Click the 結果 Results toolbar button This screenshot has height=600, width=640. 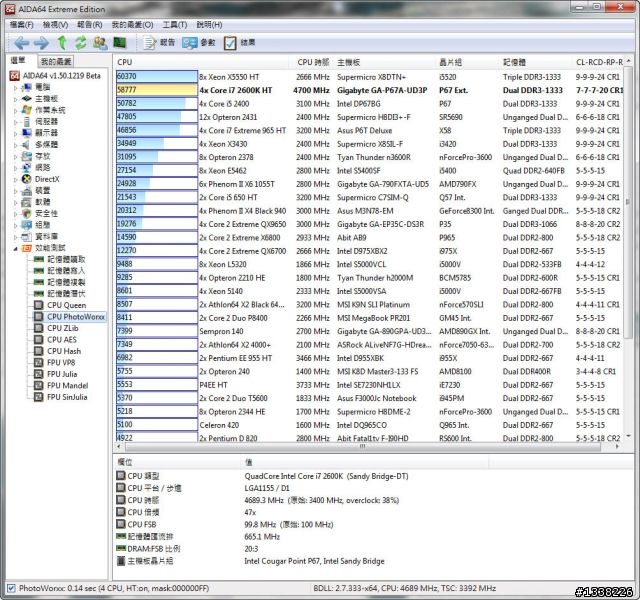(x=240, y=42)
